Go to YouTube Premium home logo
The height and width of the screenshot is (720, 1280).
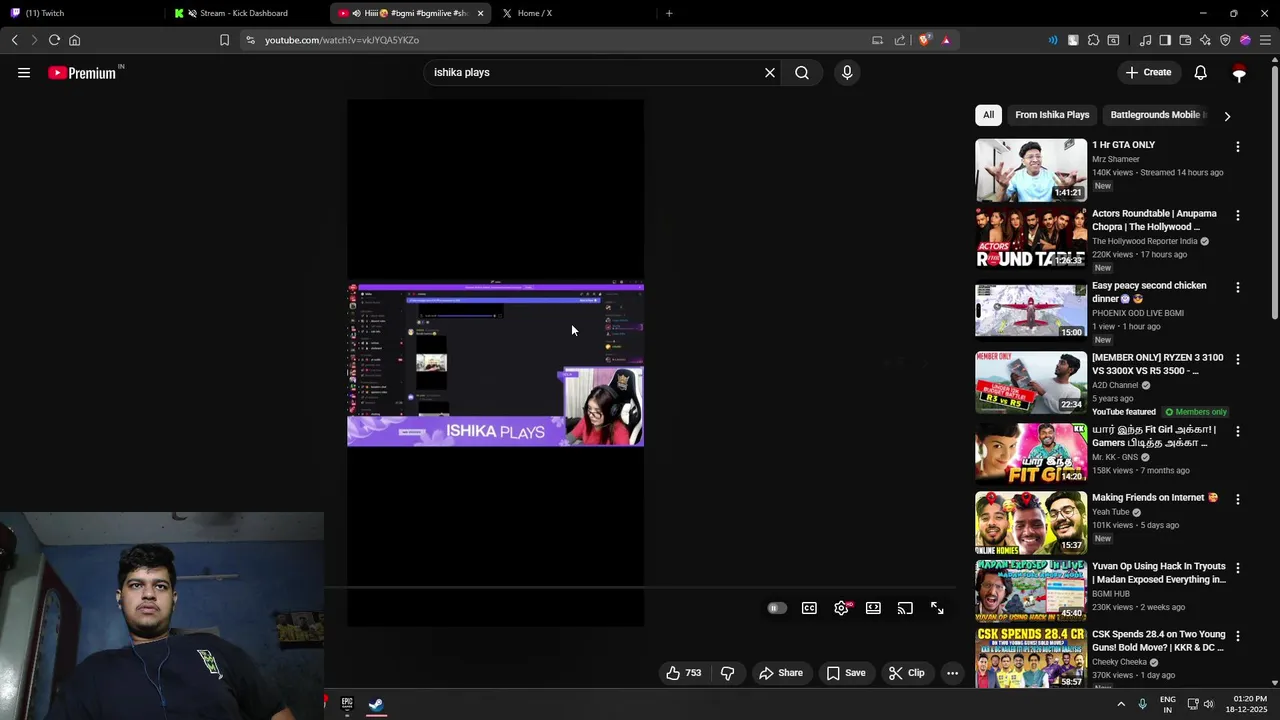[x=85, y=72]
